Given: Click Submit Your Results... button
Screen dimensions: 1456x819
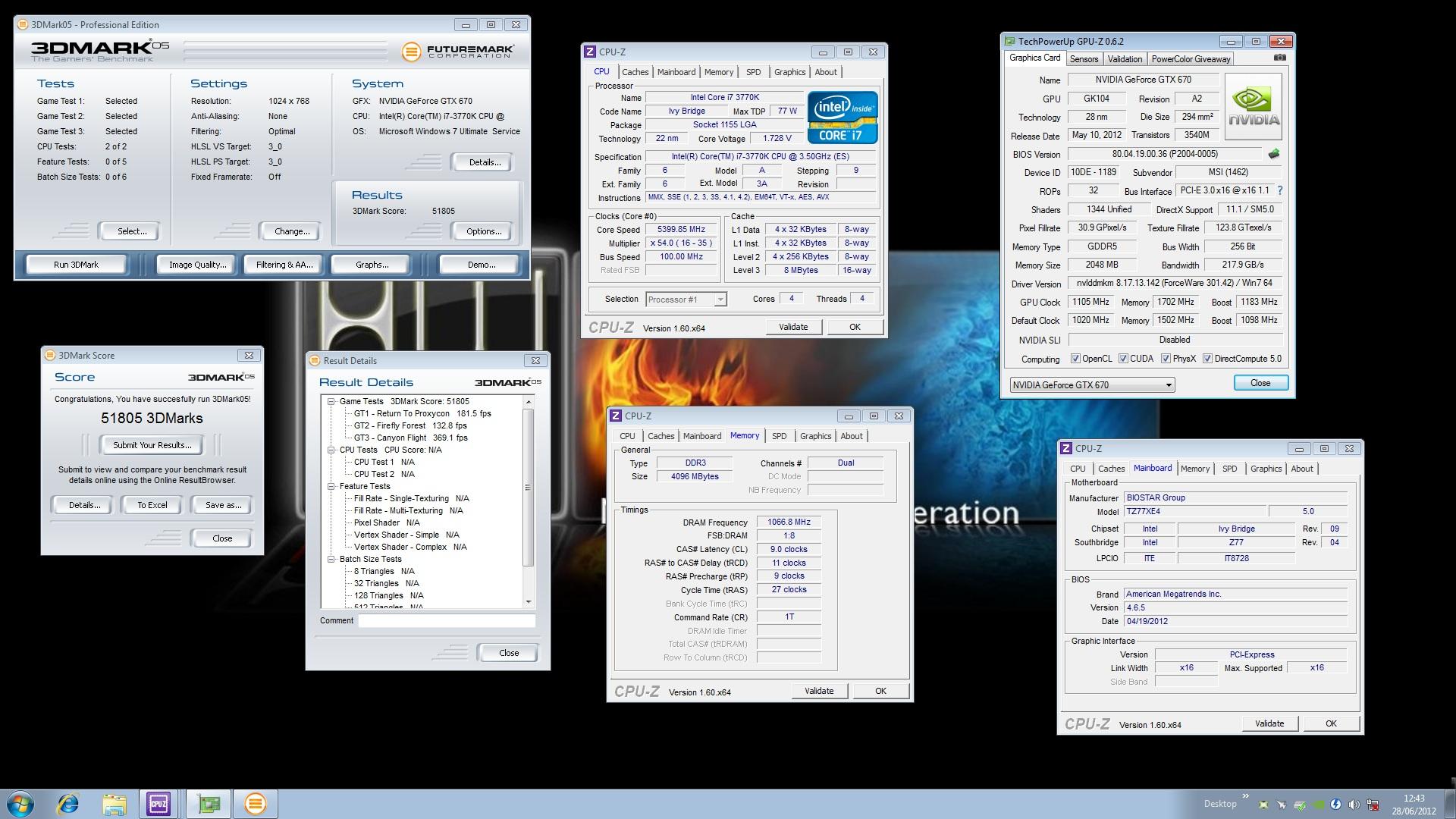Looking at the screenshot, I should coord(152,445).
